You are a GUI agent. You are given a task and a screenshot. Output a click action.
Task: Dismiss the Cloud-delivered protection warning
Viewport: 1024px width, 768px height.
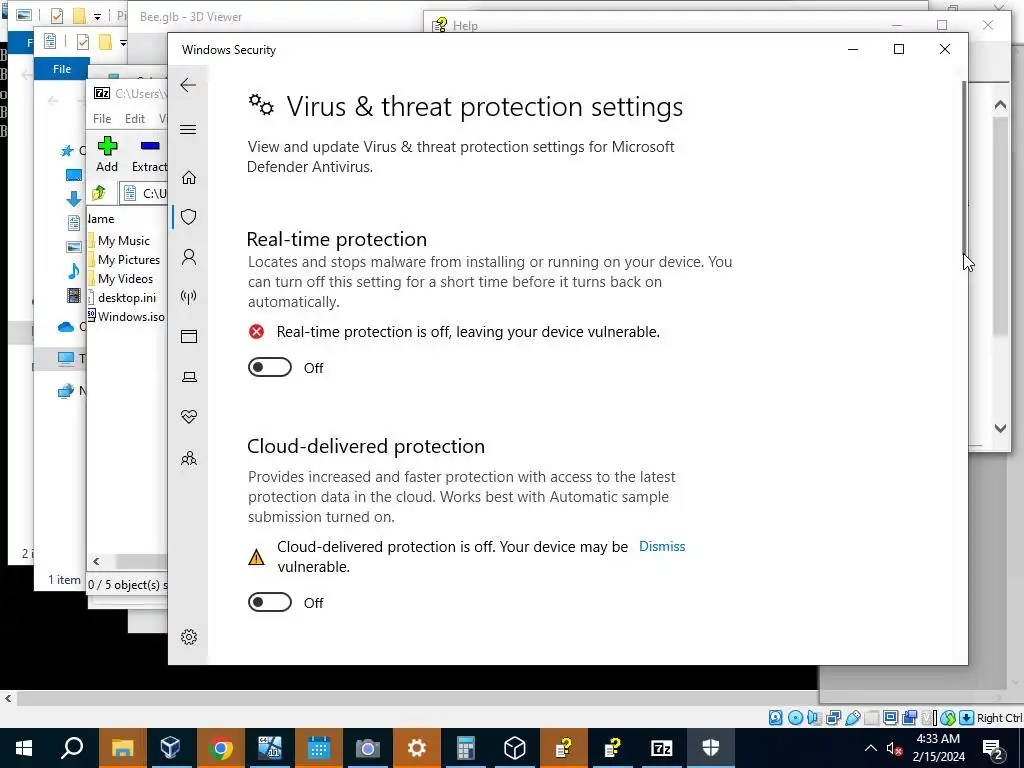[662, 547]
